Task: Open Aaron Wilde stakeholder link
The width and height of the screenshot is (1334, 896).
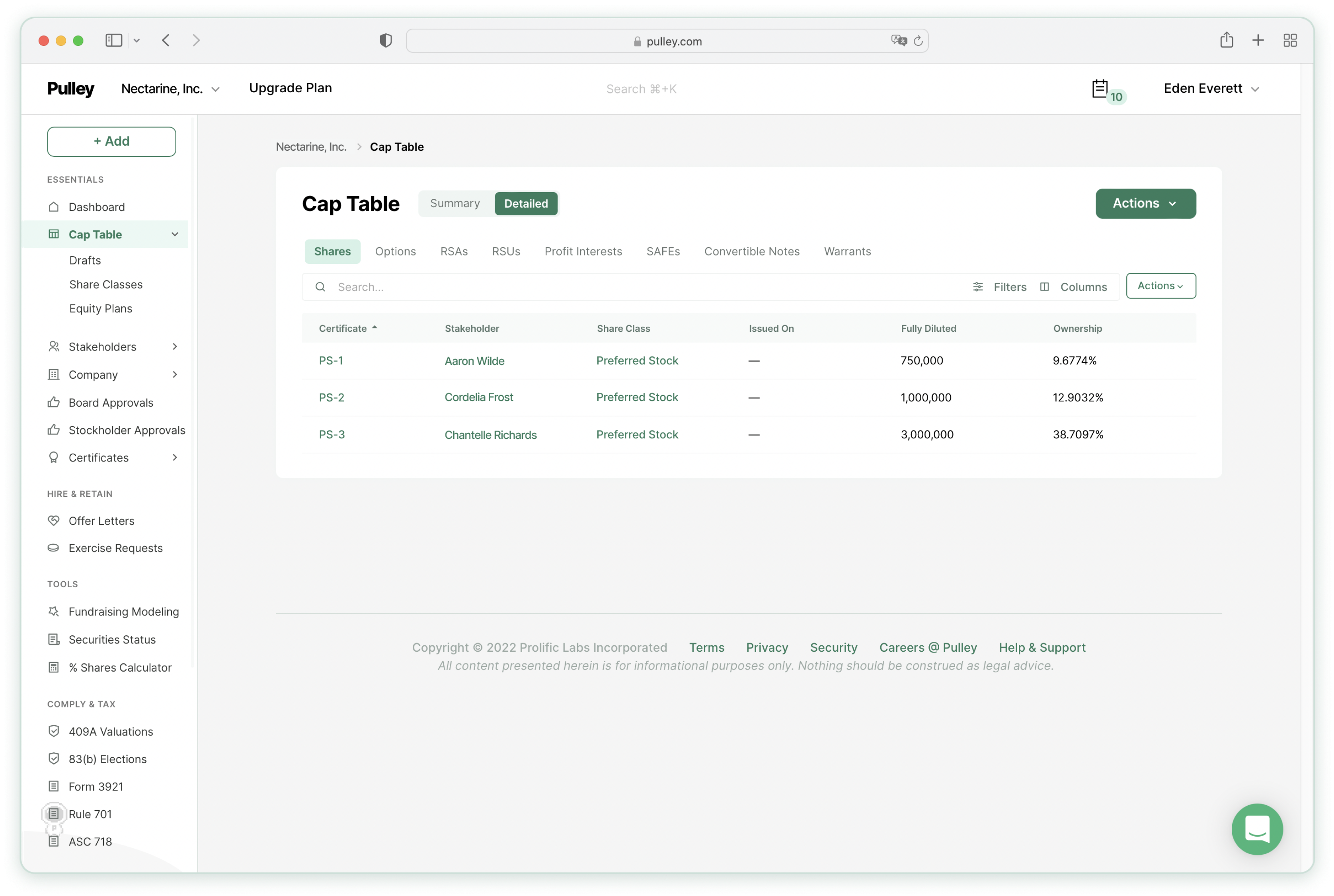Action: (x=474, y=361)
